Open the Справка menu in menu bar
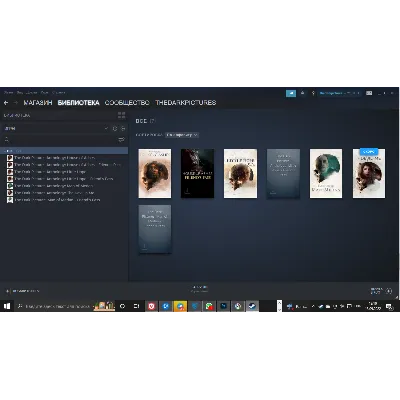400x400 pixels. point(59,92)
